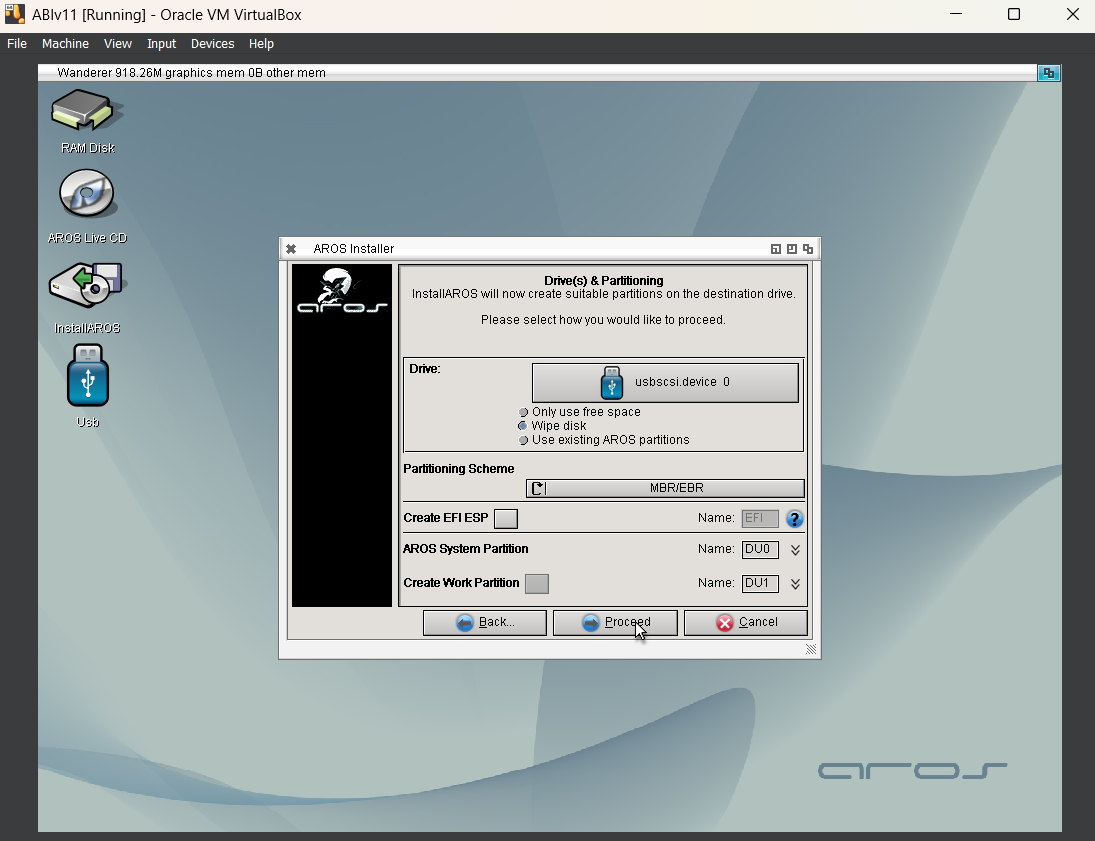Close the AROS Installer window
Screen dimensions: 1095x841
pyautogui.click(x=291, y=249)
